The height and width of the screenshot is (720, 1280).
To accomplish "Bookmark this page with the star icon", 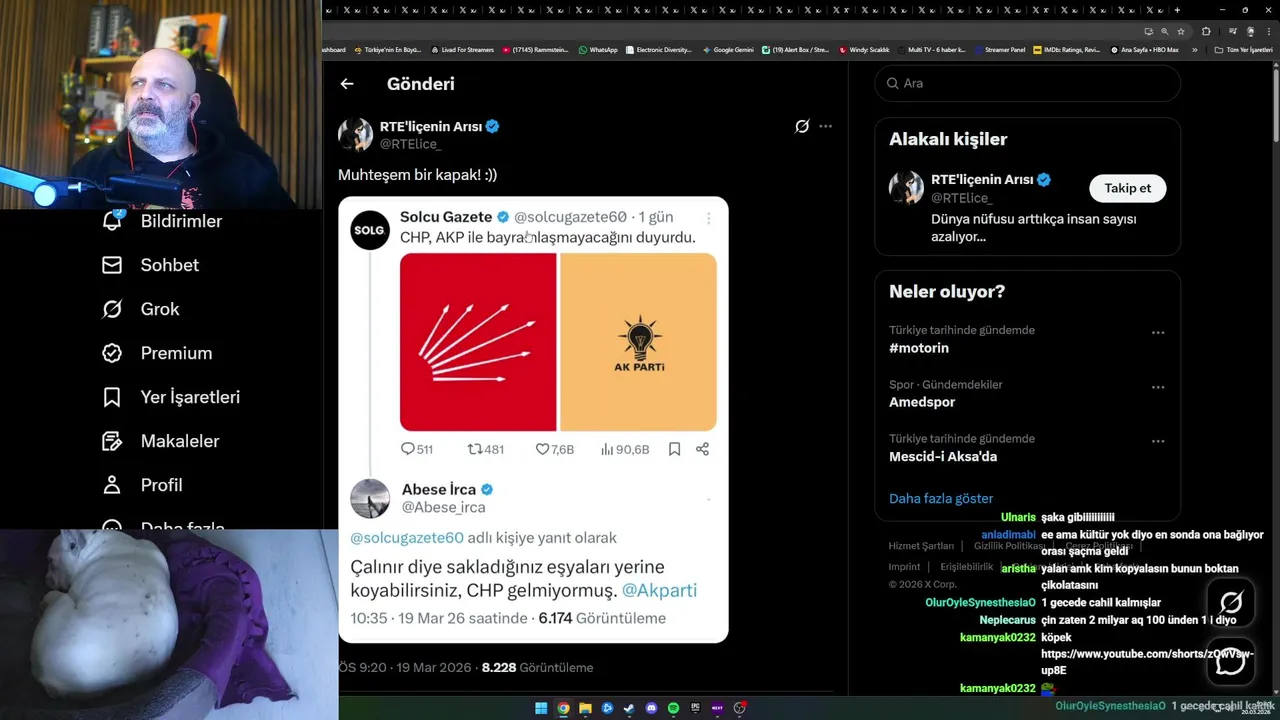I will (1181, 31).
